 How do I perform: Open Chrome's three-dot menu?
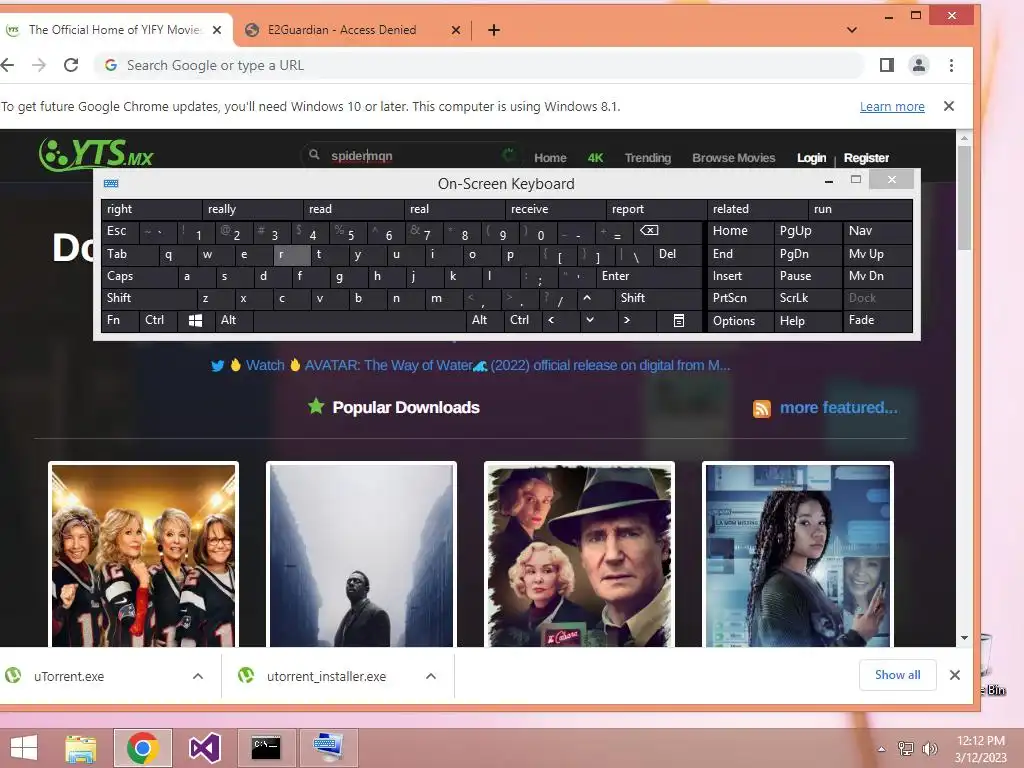952,65
